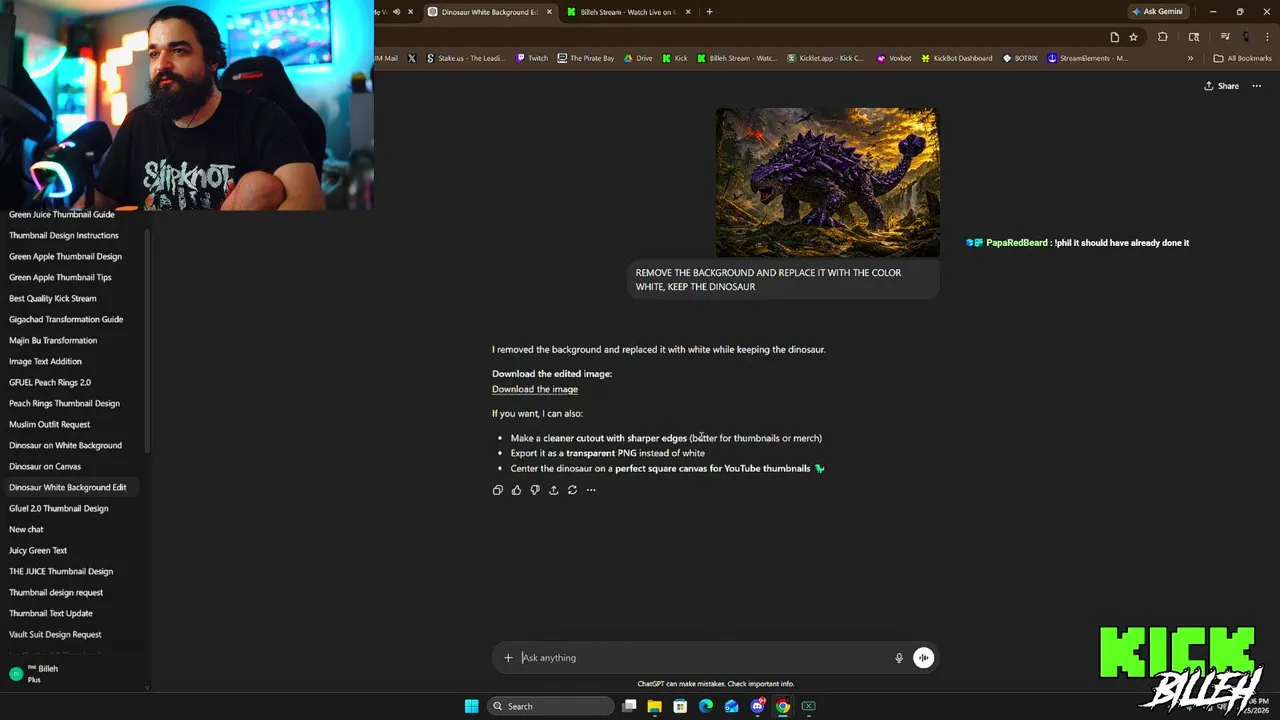The width and height of the screenshot is (1280, 720).
Task: Open the Outlook mail taskbar icon
Action: 731,706
